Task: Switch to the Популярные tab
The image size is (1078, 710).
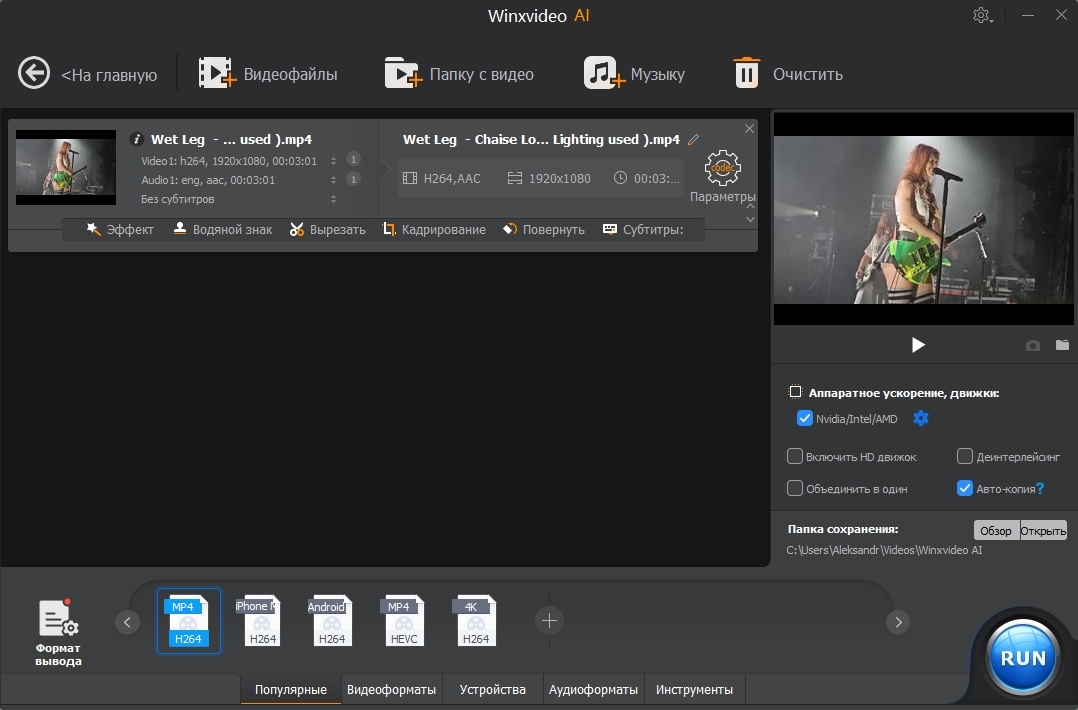Action: 291,689
